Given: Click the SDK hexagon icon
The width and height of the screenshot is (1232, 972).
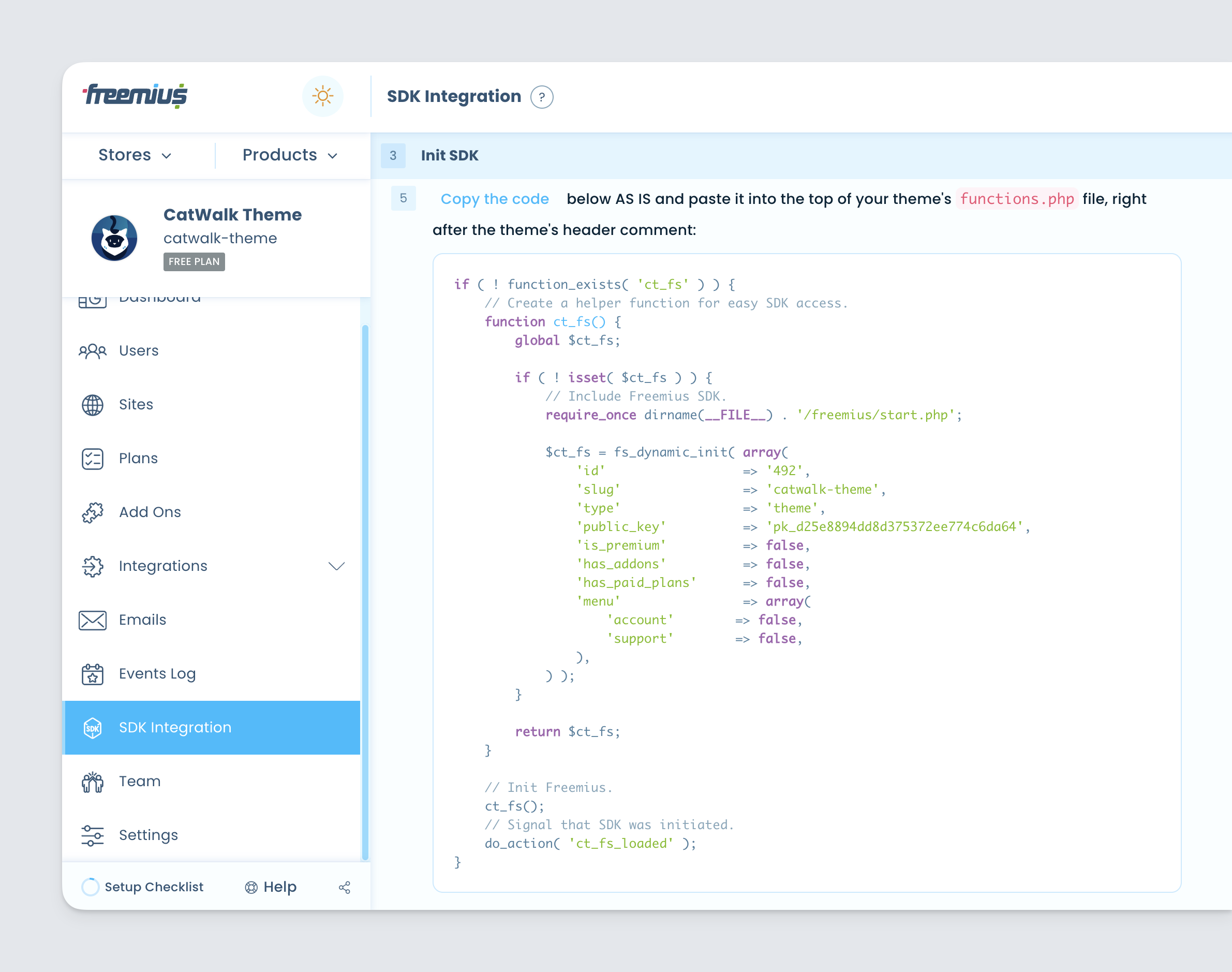Looking at the screenshot, I should tap(92, 728).
